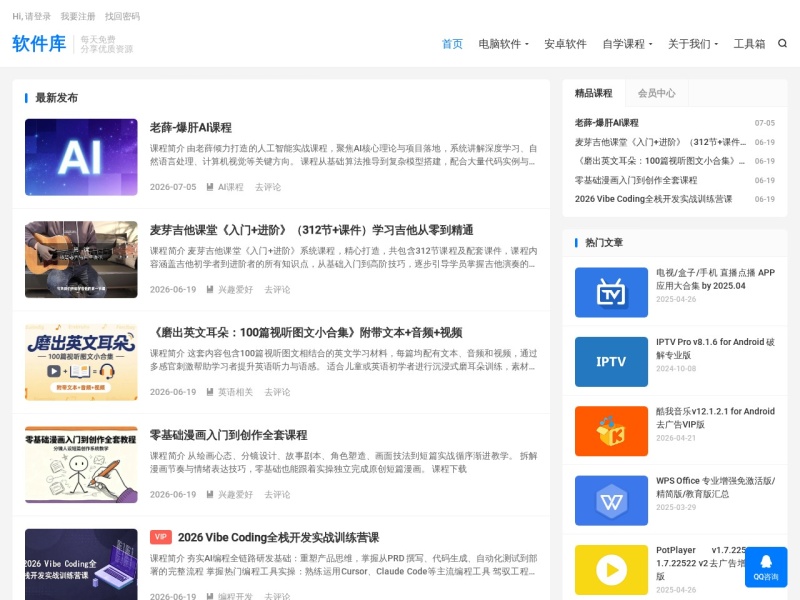Click the 最新发布 section heading

57,97
